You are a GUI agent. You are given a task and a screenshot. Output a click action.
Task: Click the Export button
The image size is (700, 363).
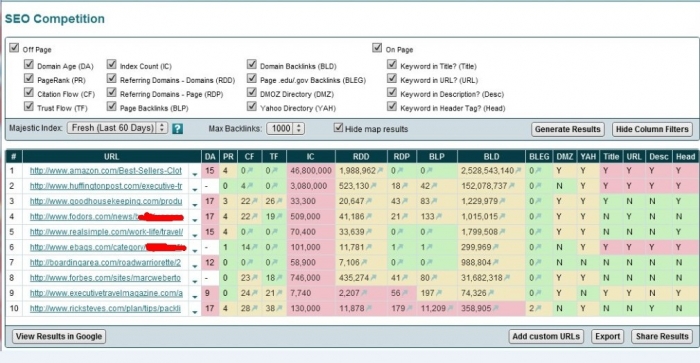point(608,336)
